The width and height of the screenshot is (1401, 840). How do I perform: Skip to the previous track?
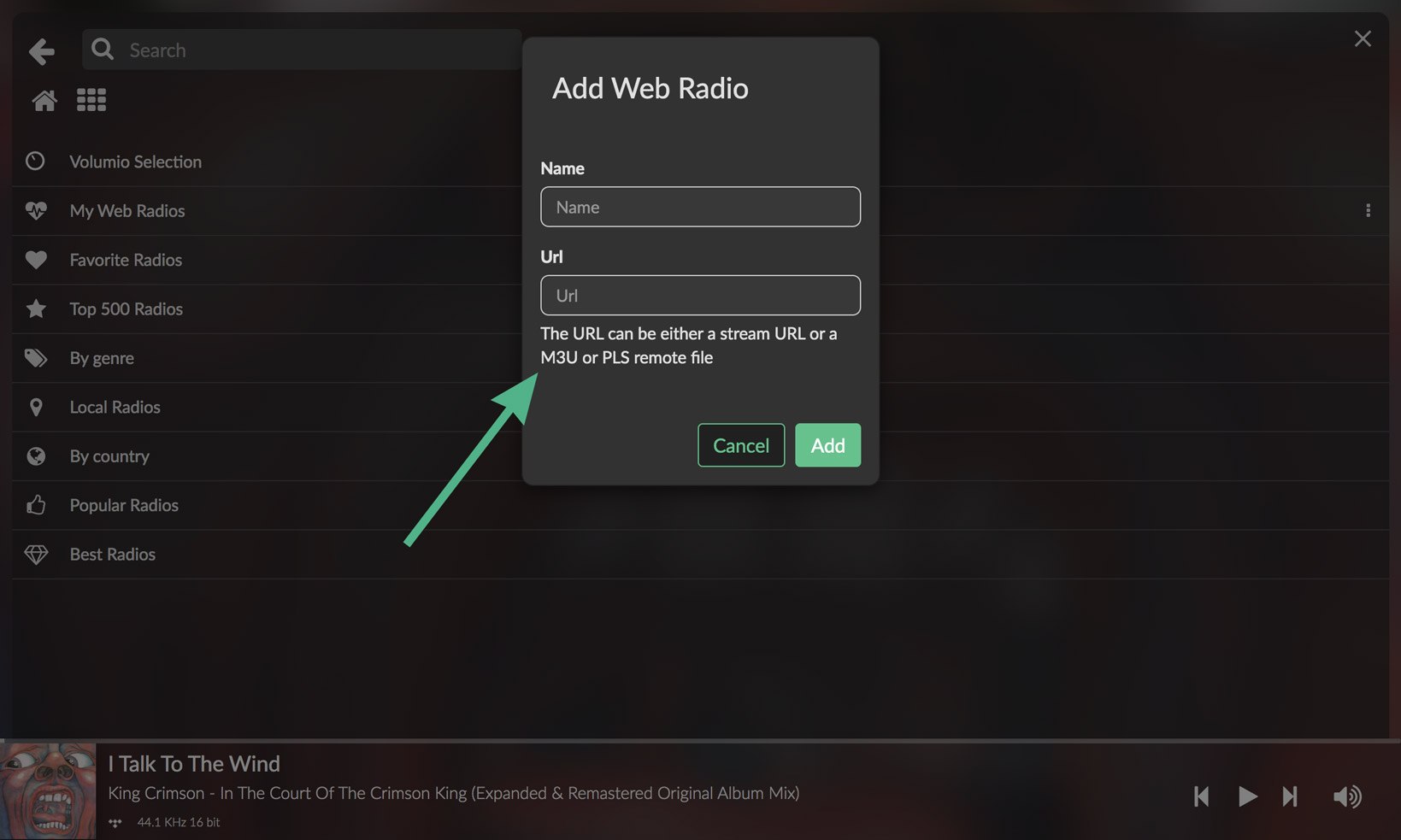[1201, 796]
